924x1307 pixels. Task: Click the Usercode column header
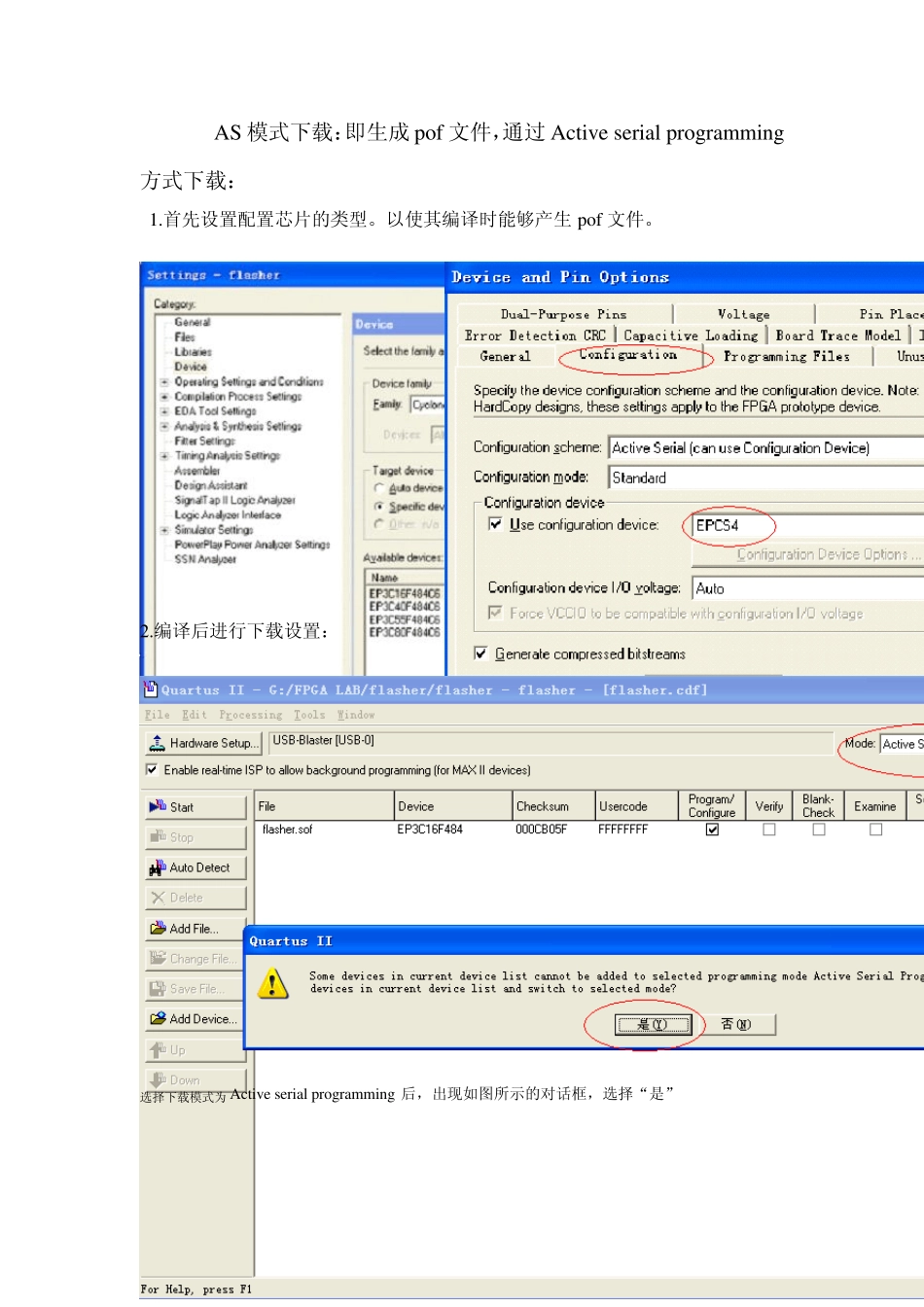(635, 806)
